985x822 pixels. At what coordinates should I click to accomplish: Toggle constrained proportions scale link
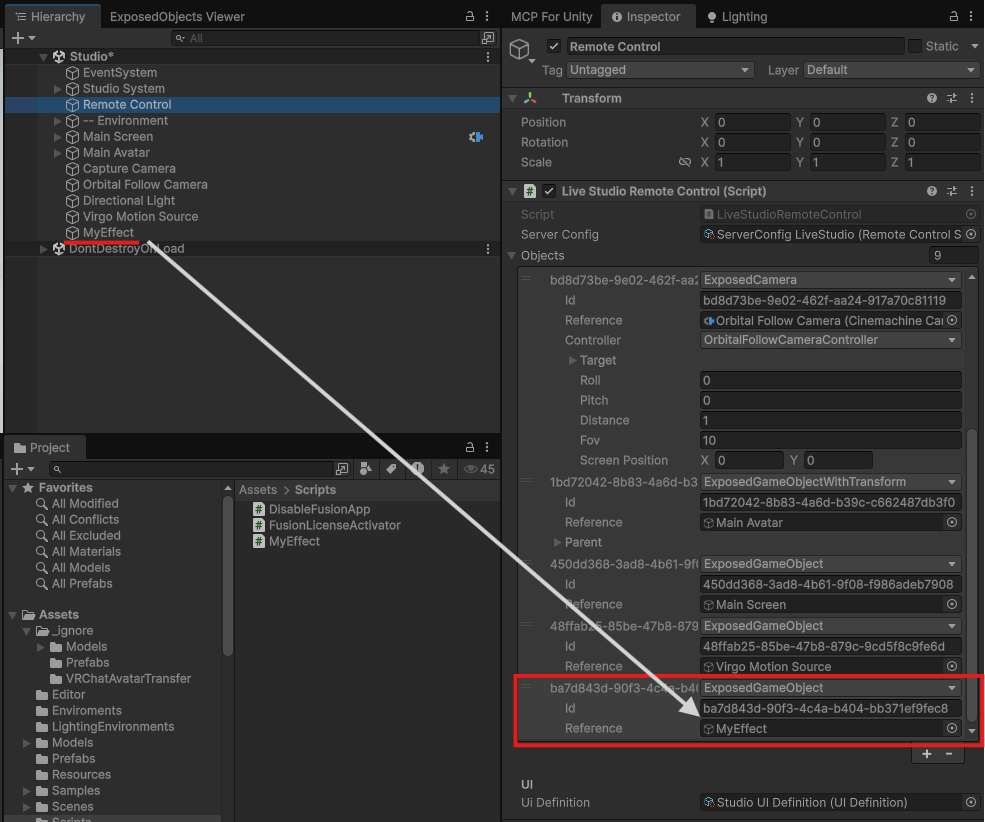coord(685,162)
